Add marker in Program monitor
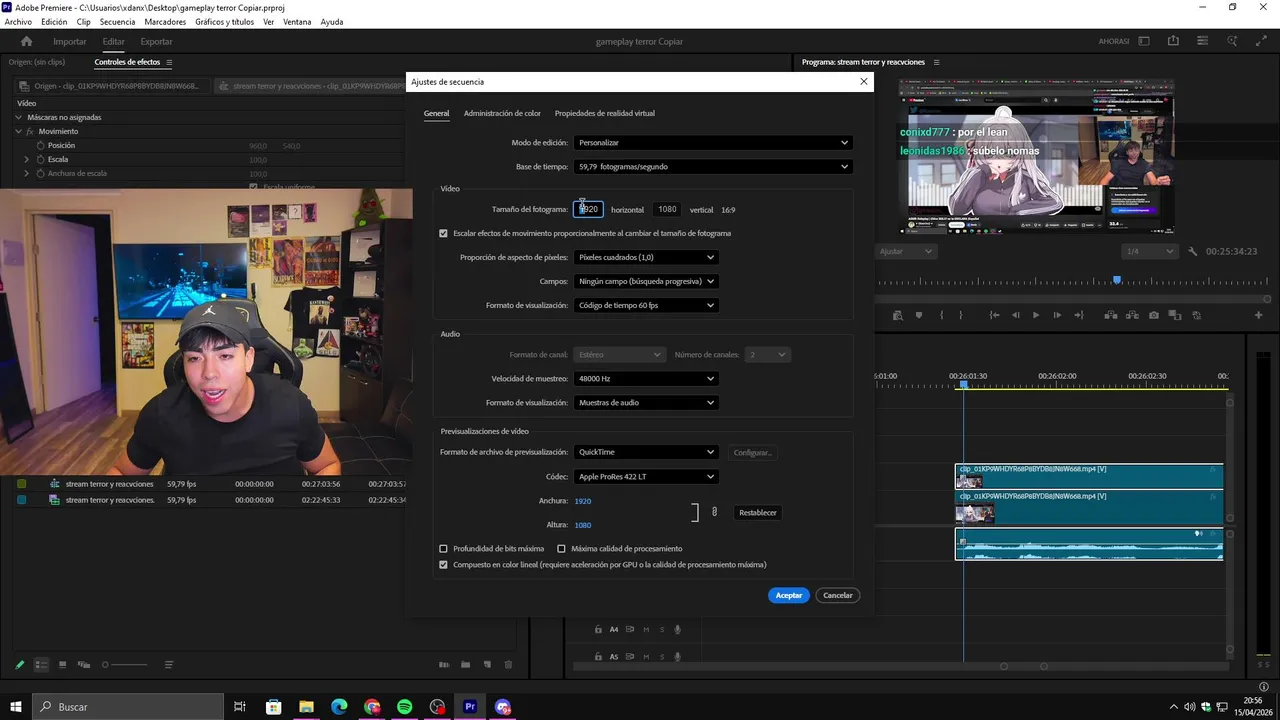Viewport: 1280px width, 720px height. 919,315
